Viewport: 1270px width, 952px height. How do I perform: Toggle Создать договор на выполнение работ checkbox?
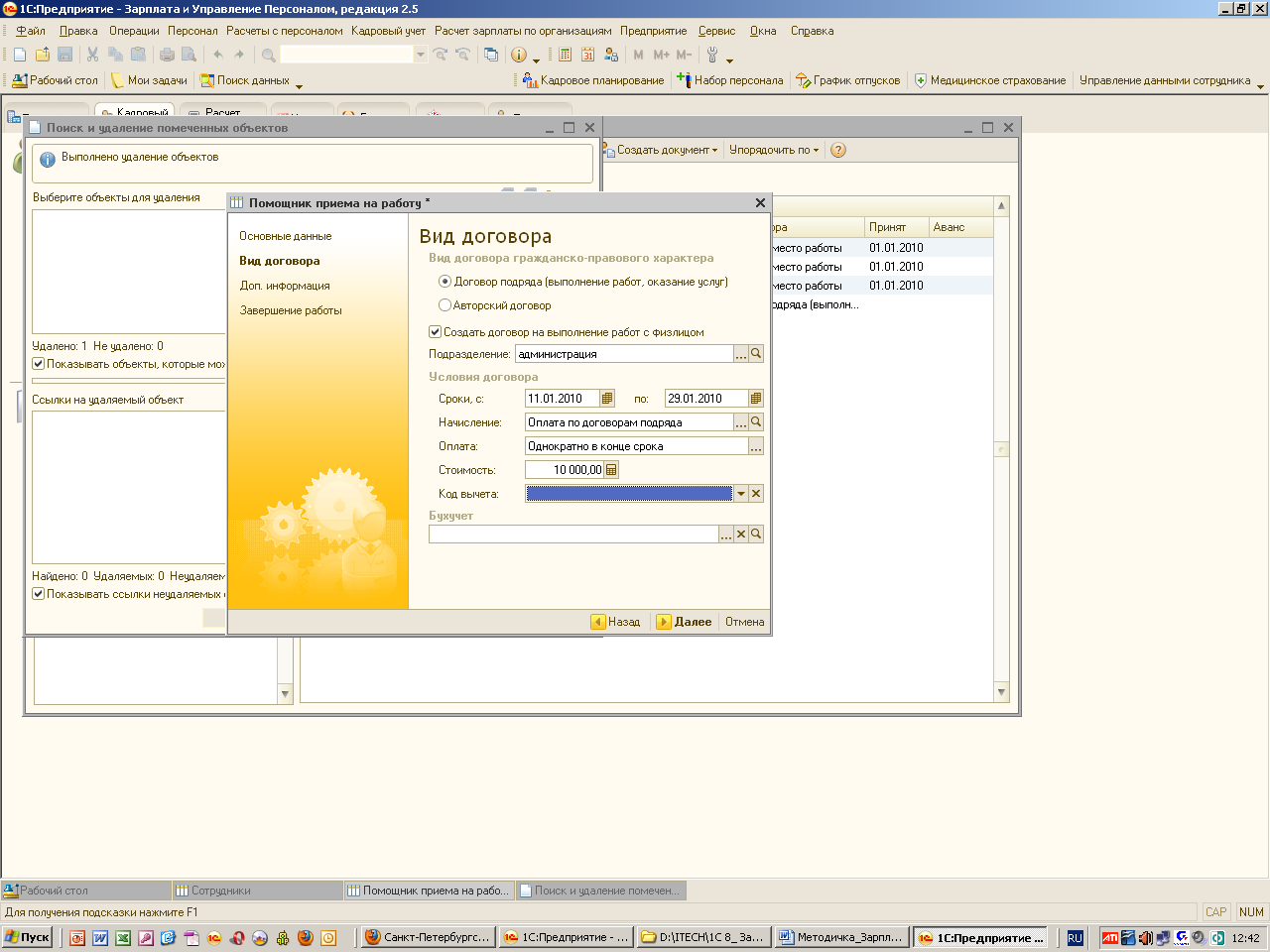pos(435,332)
